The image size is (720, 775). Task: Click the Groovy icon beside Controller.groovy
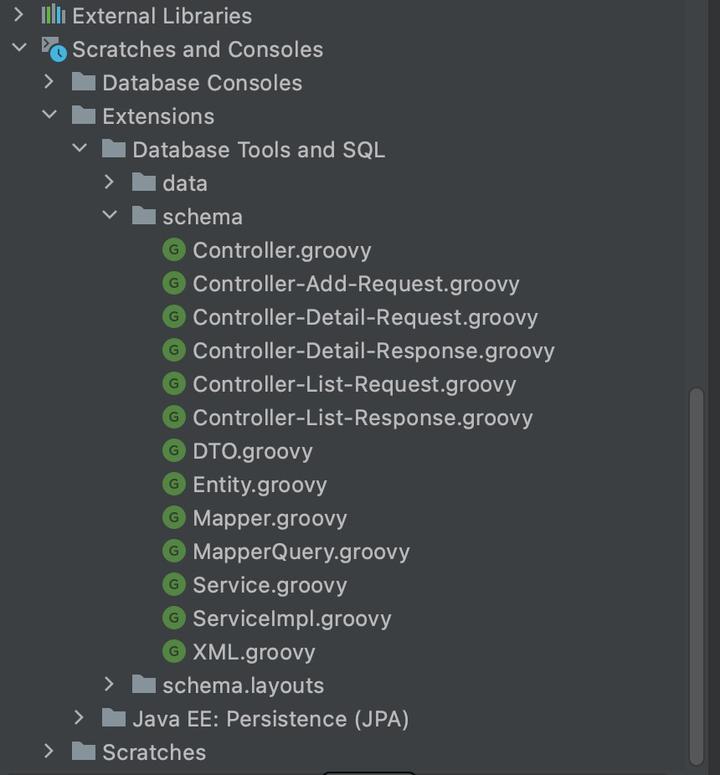pyautogui.click(x=175, y=250)
